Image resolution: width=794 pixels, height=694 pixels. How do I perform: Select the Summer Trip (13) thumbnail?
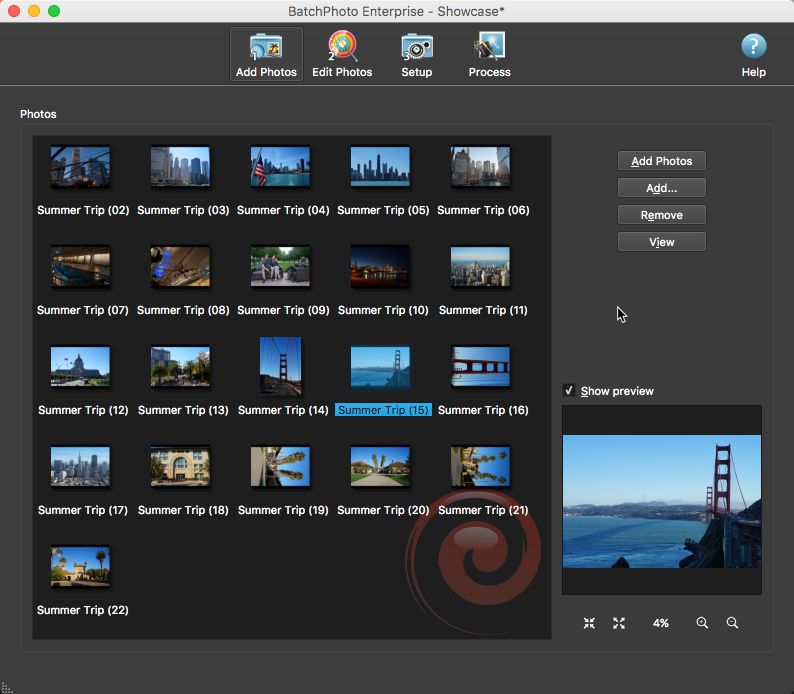point(180,366)
